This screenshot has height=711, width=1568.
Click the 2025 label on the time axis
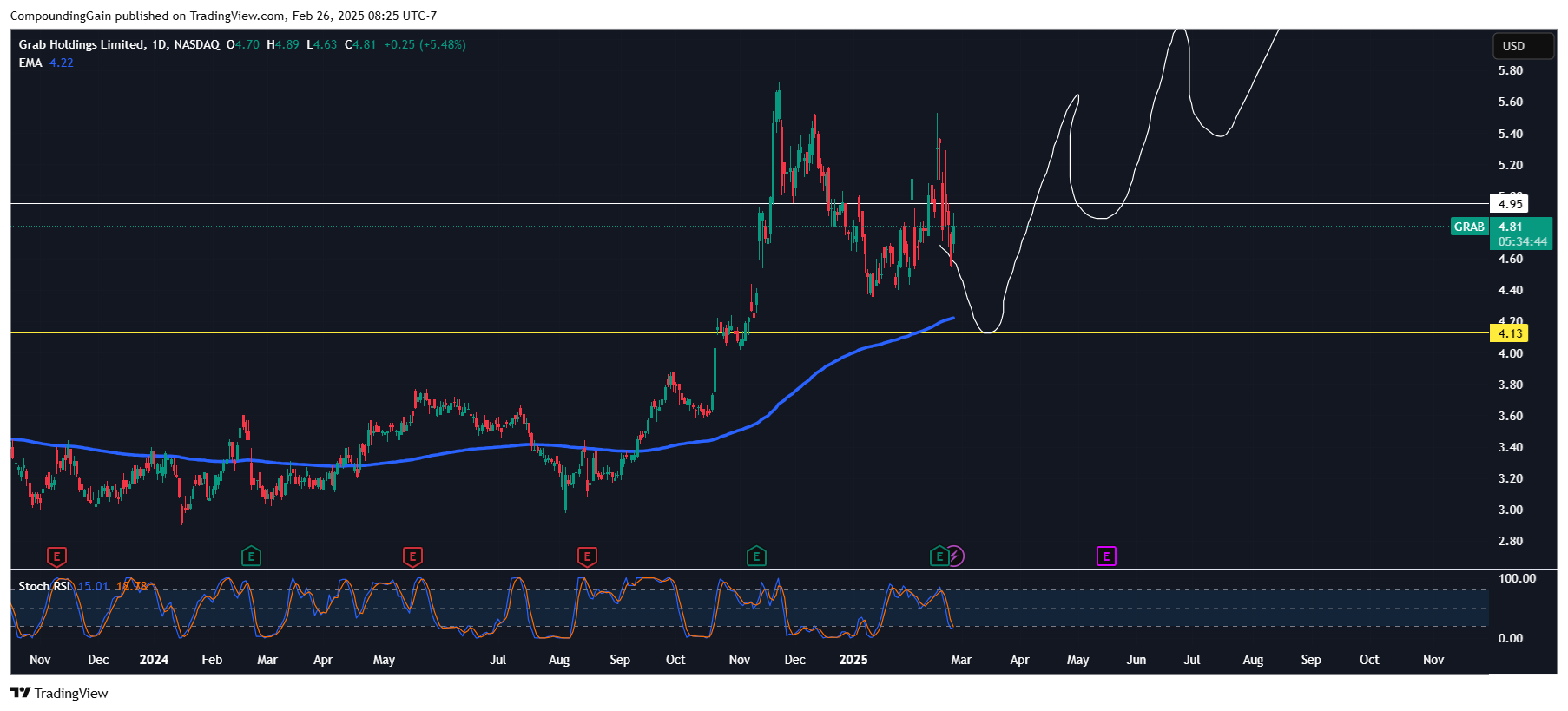tap(853, 660)
